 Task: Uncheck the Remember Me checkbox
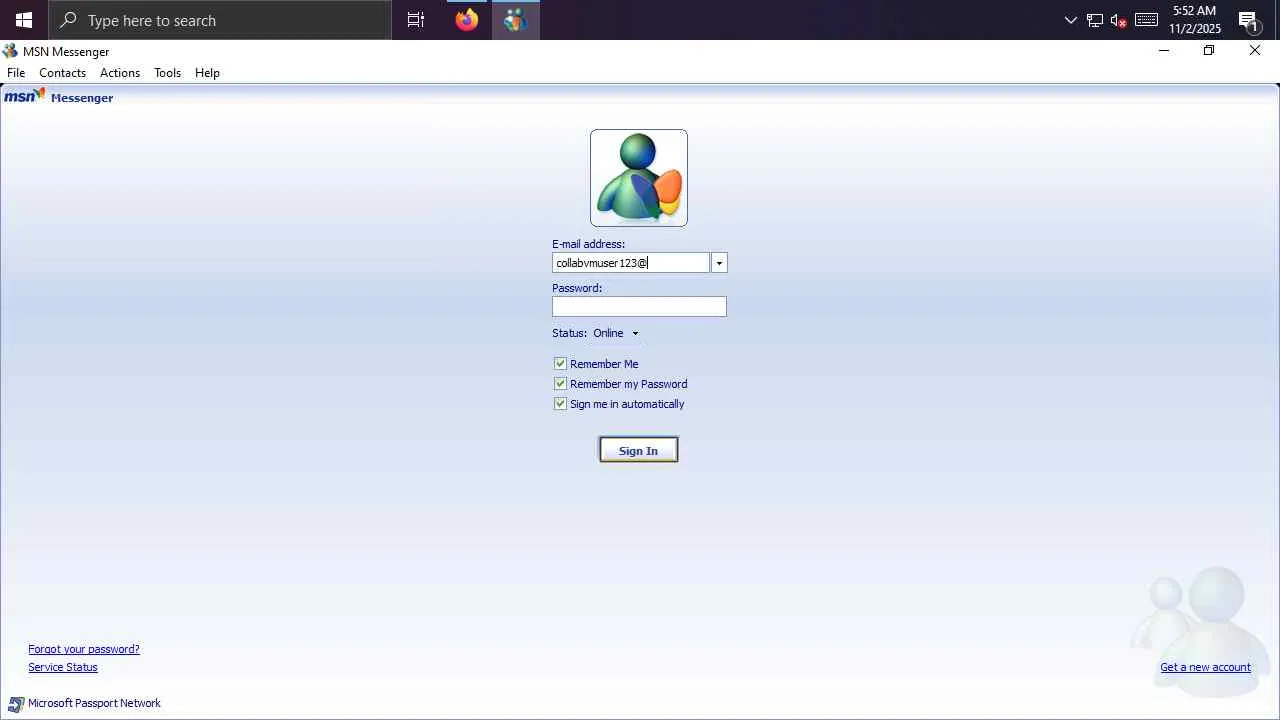click(x=560, y=364)
